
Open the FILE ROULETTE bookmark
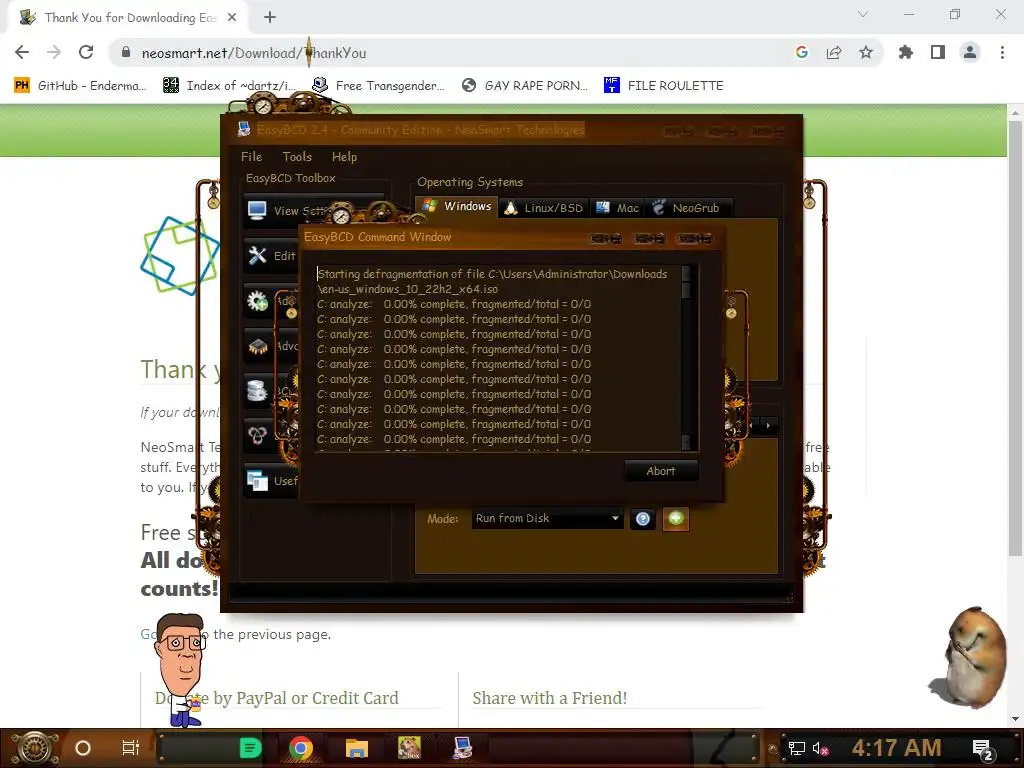[x=664, y=86]
